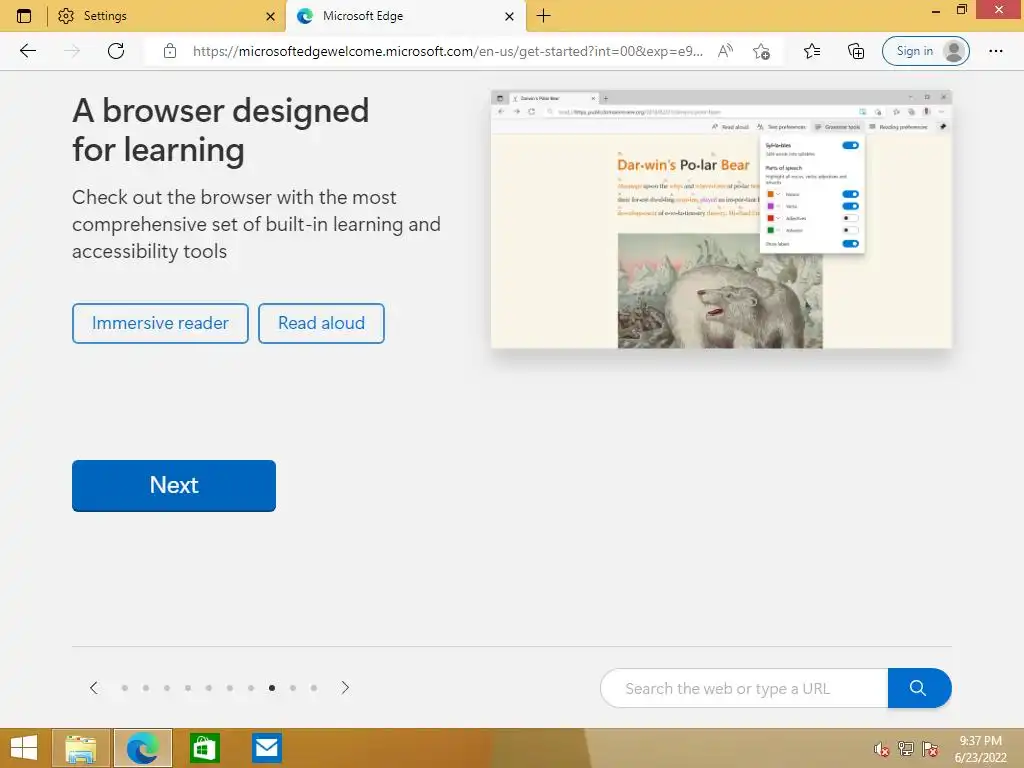Select the Microsoft Edge tab
The height and width of the screenshot is (768, 1024).
pos(405,16)
